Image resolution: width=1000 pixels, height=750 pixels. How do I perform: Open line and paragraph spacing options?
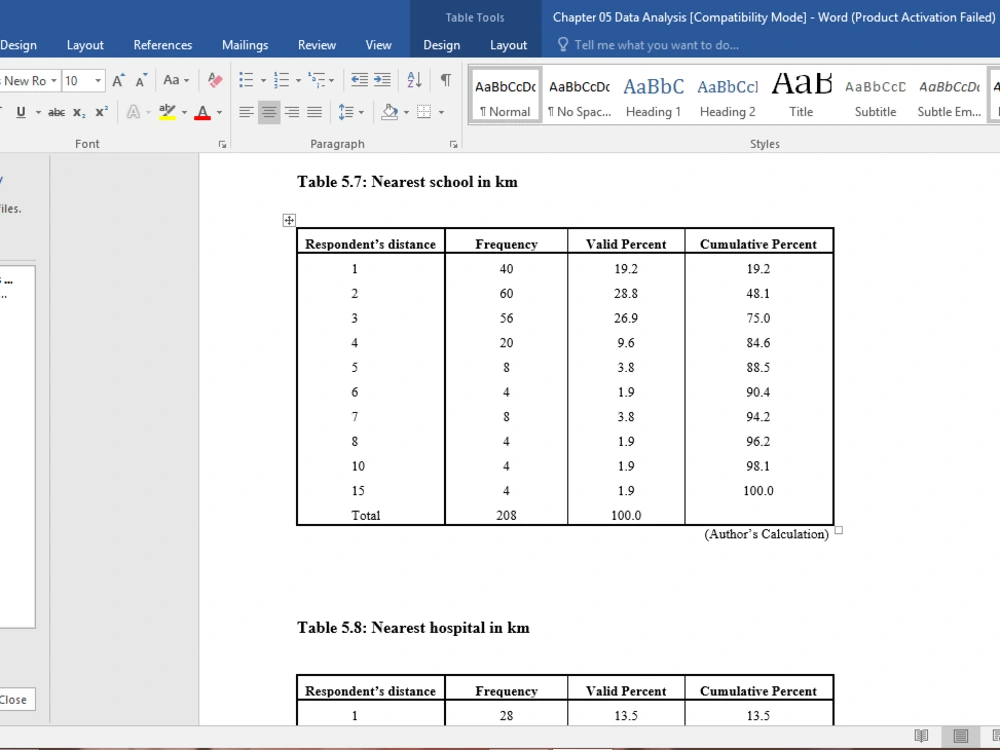tap(346, 112)
